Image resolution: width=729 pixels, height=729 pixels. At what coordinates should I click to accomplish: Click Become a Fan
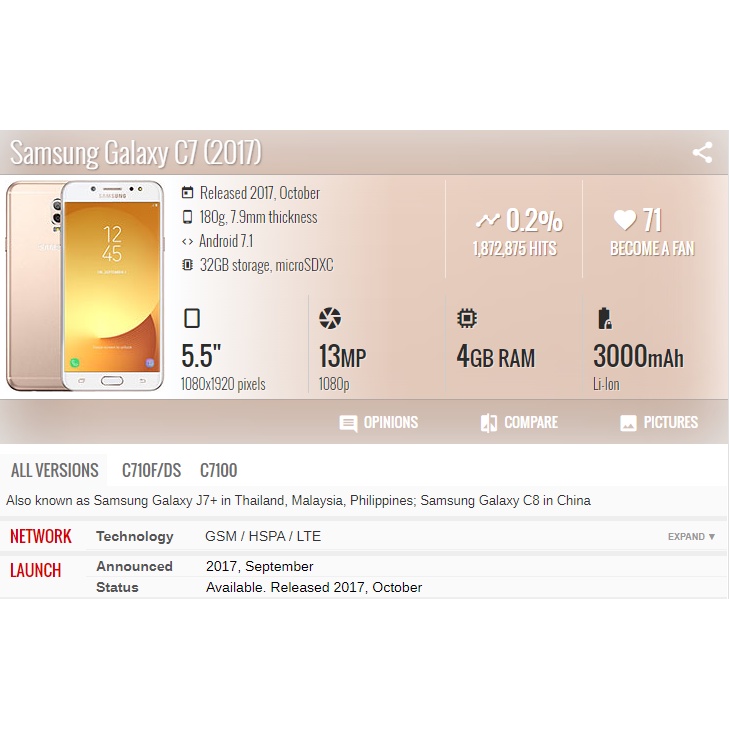pyautogui.click(x=652, y=249)
